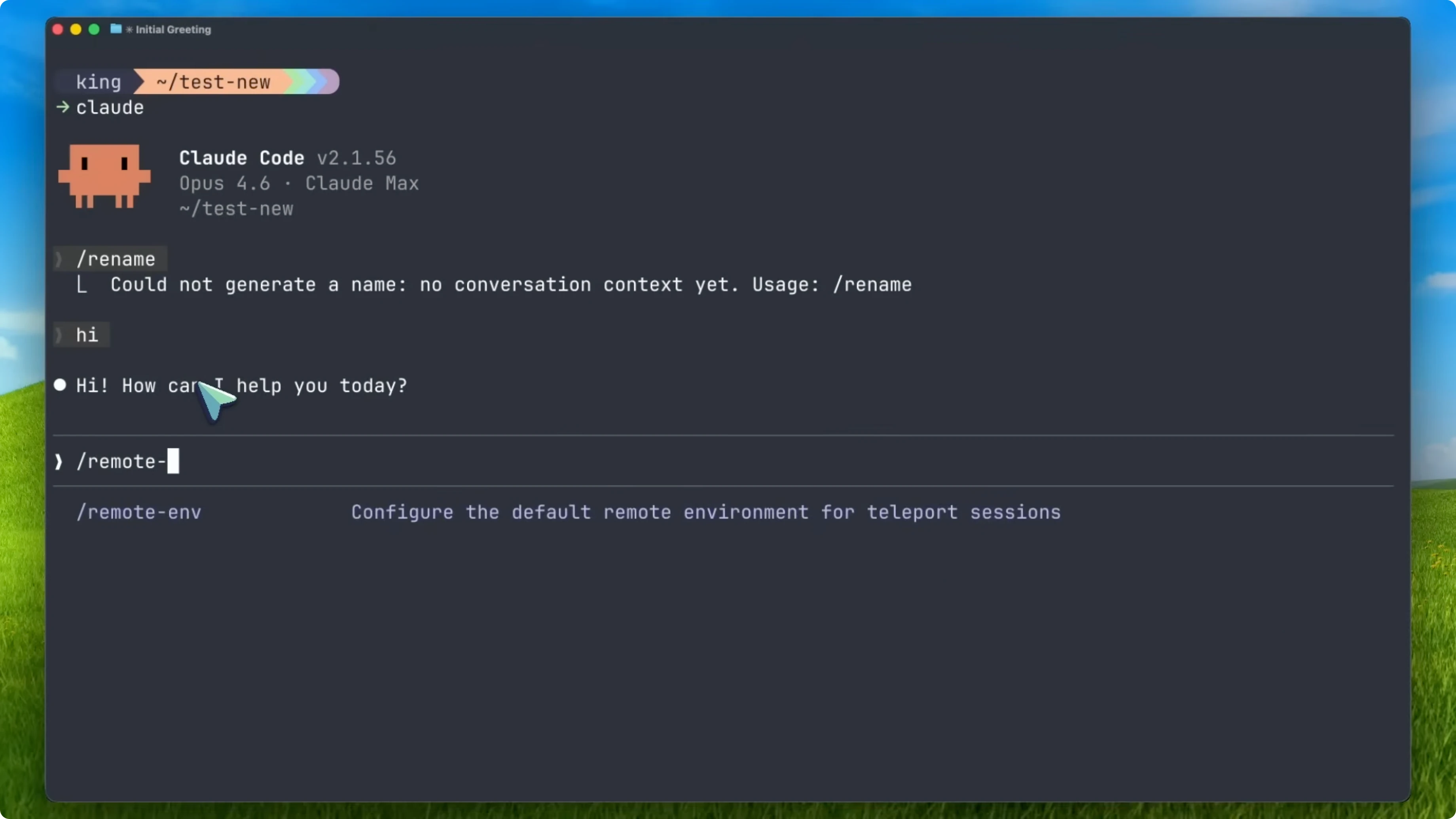
Task: Click the green traffic light button
Action: pos(94,29)
